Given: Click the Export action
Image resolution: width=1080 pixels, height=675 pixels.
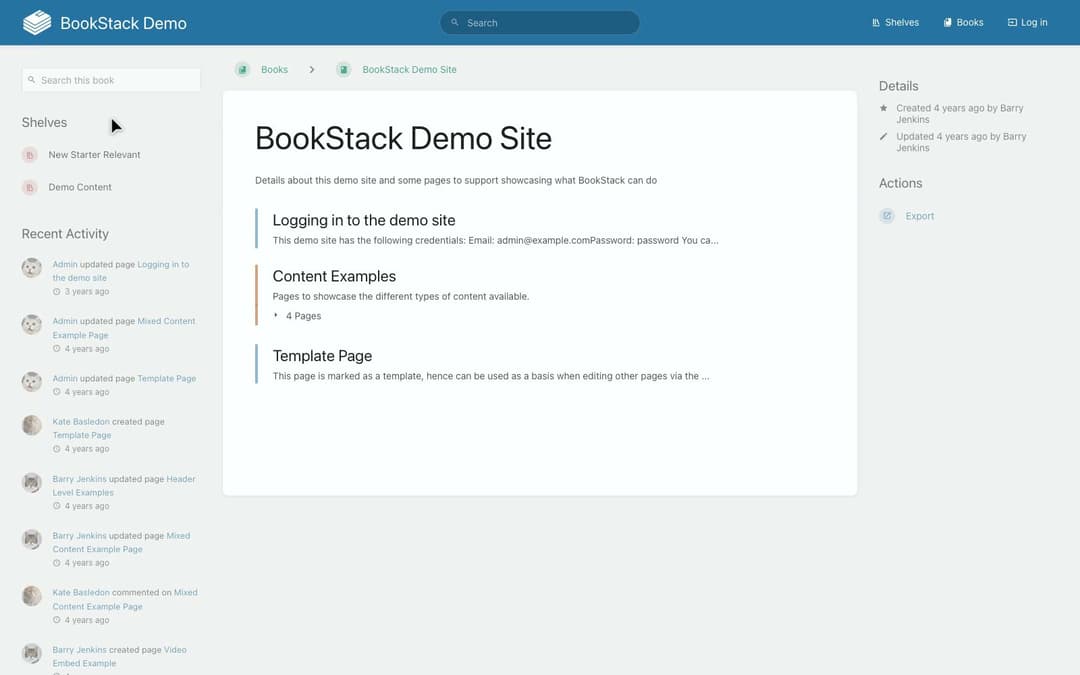Looking at the screenshot, I should coord(920,216).
